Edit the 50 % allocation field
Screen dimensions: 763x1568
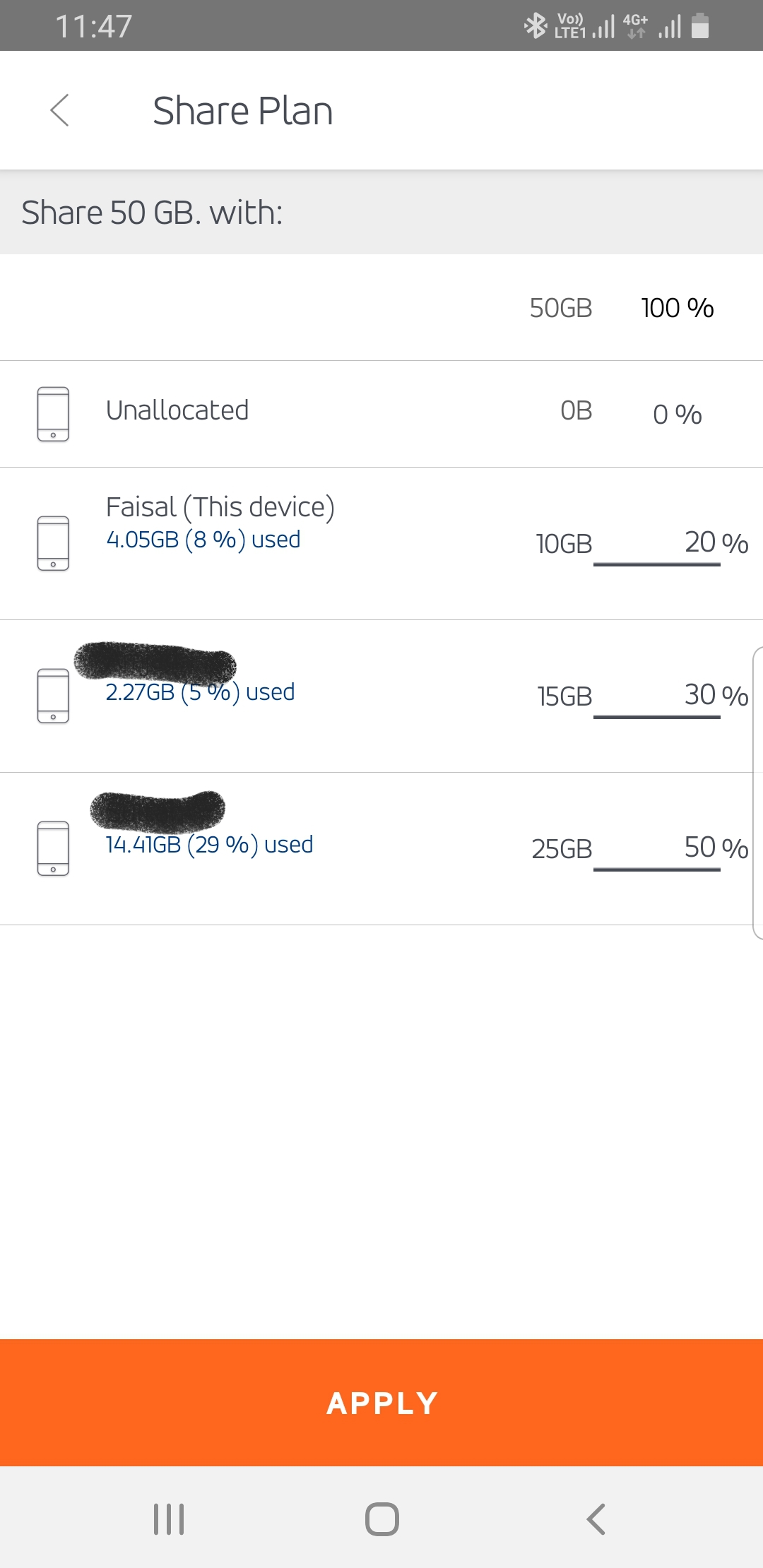[x=657, y=848]
